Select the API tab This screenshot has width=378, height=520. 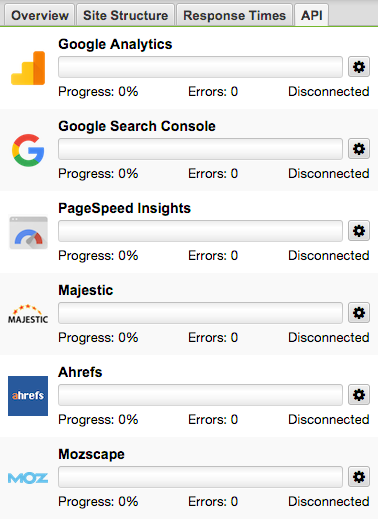click(312, 15)
